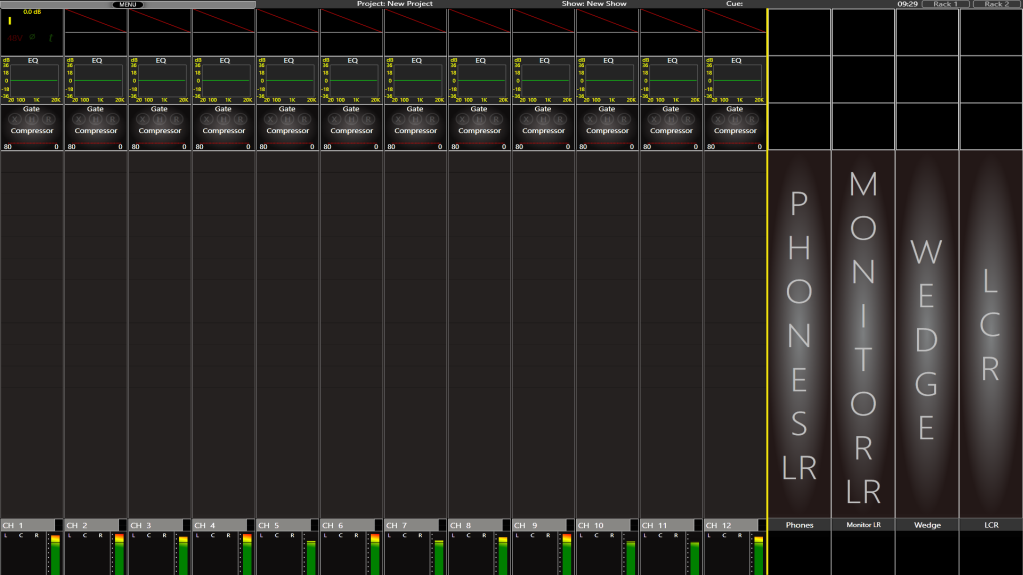The height and width of the screenshot is (575, 1023).
Task: Click the R gate icon on CH 6
Action: point(368,119)
